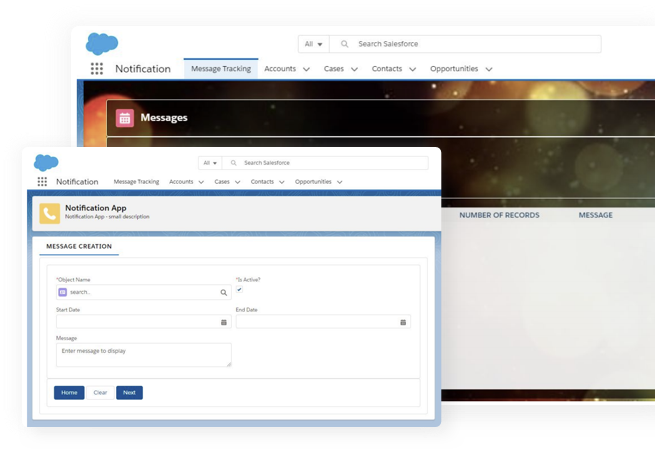The width and height of the screenshot is (655, 449).
Task: Expand the Accounts dropdown in back window
Action: click(306, 69)
